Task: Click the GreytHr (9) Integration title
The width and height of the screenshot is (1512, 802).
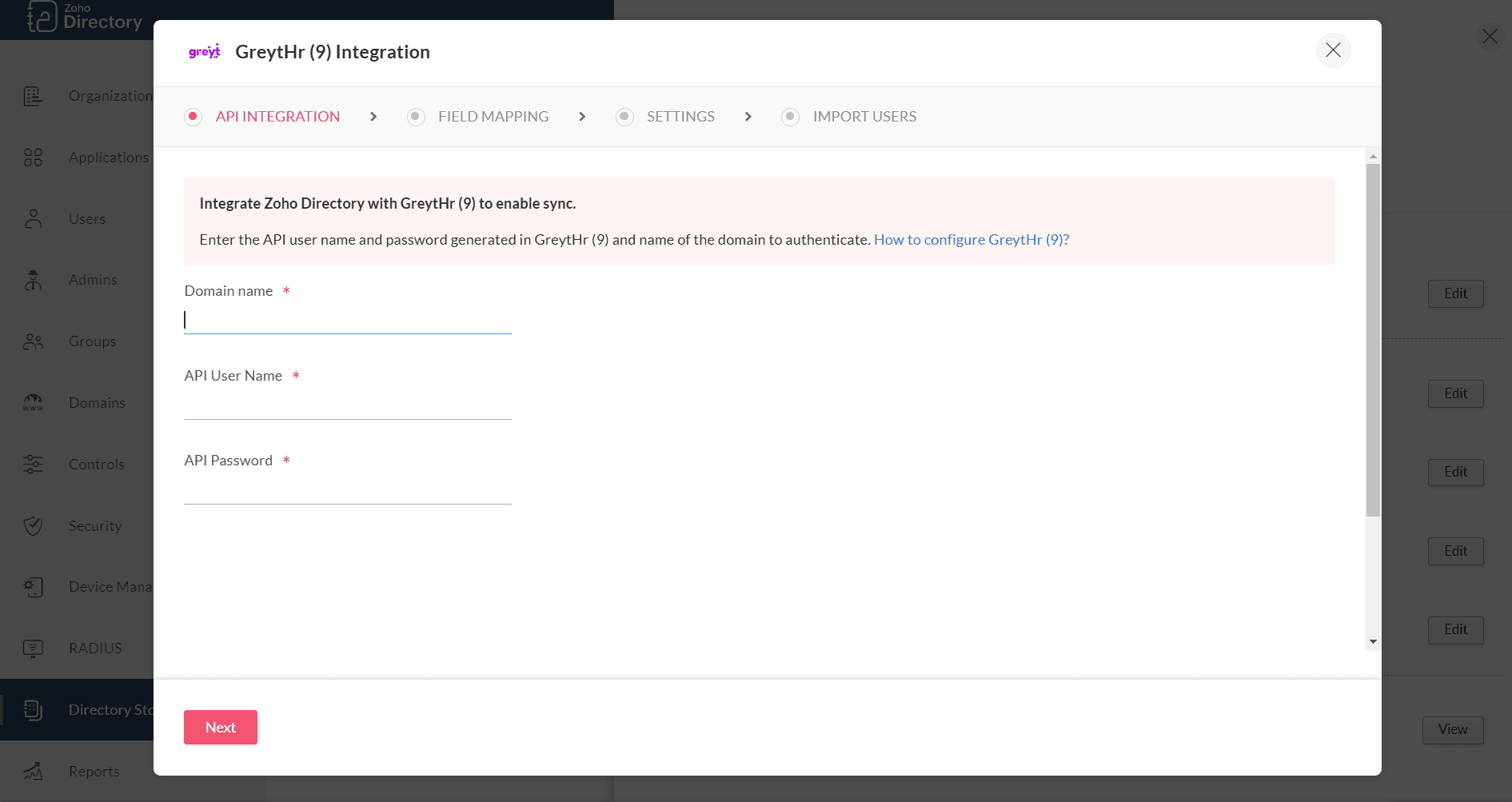Action: click(x=333, y=52)
